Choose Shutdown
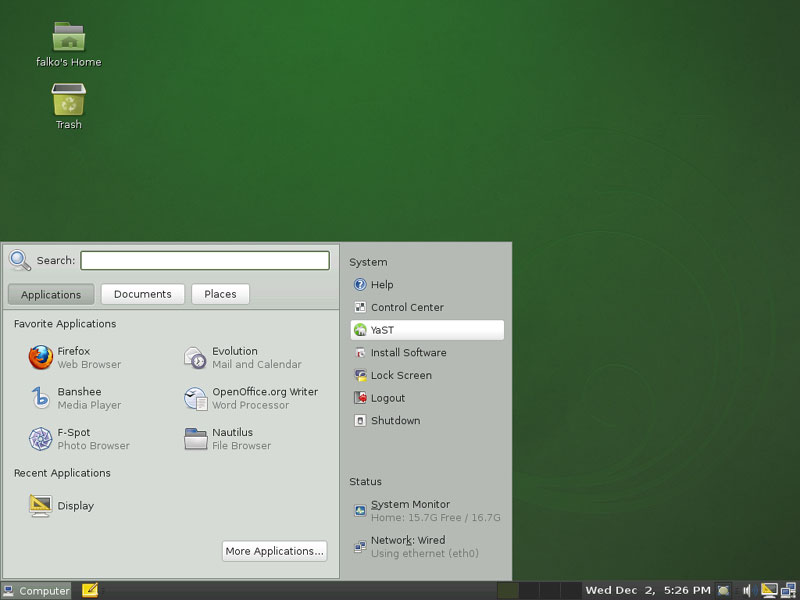The image size is (800, 600). pyautogui.click(x=427, y=420)
